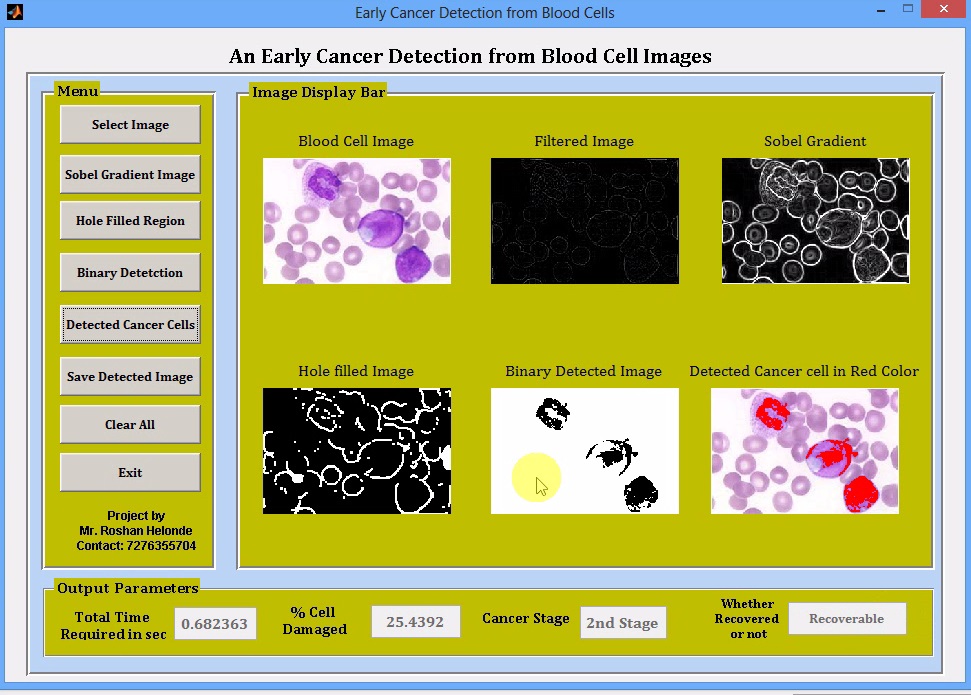Screen dimensions: 971x695
Task: Click the Hole Filled Region button
Action: coord(129,221)
